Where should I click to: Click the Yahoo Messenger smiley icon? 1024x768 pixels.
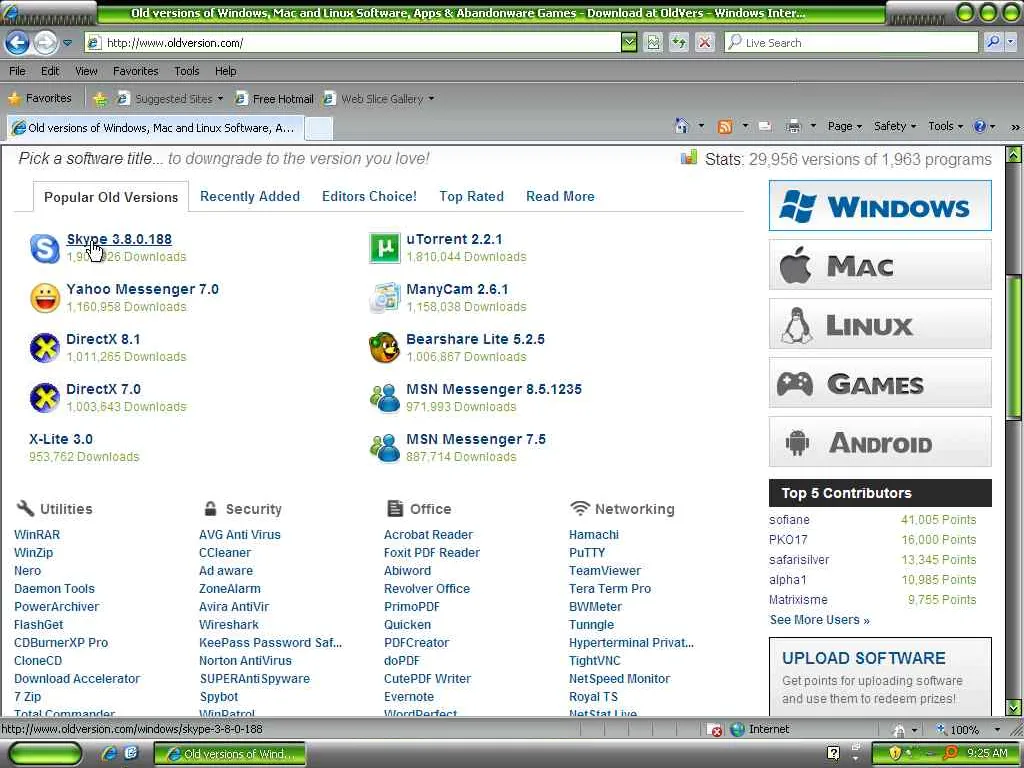point(44,298)
